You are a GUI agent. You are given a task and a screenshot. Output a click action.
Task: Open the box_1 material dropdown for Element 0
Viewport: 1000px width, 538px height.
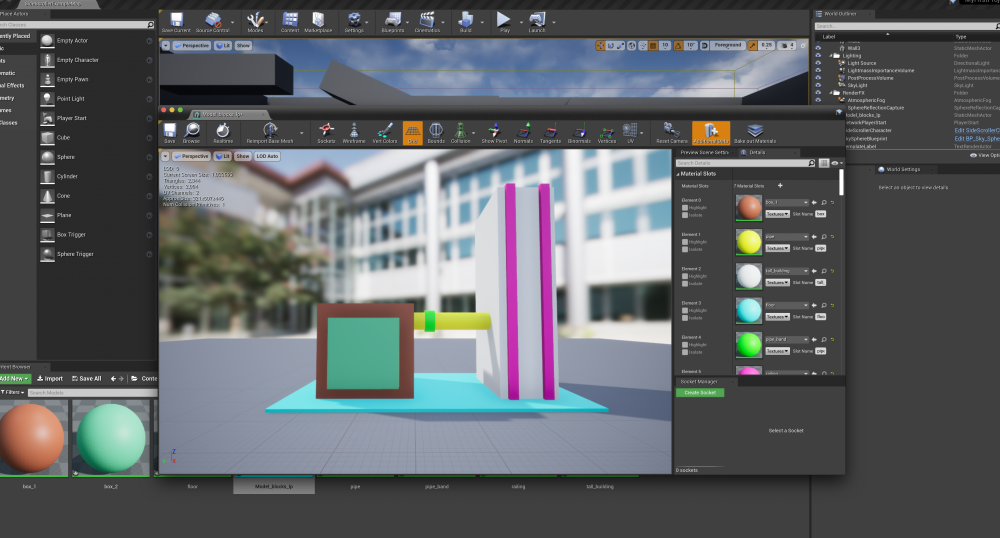787,202
